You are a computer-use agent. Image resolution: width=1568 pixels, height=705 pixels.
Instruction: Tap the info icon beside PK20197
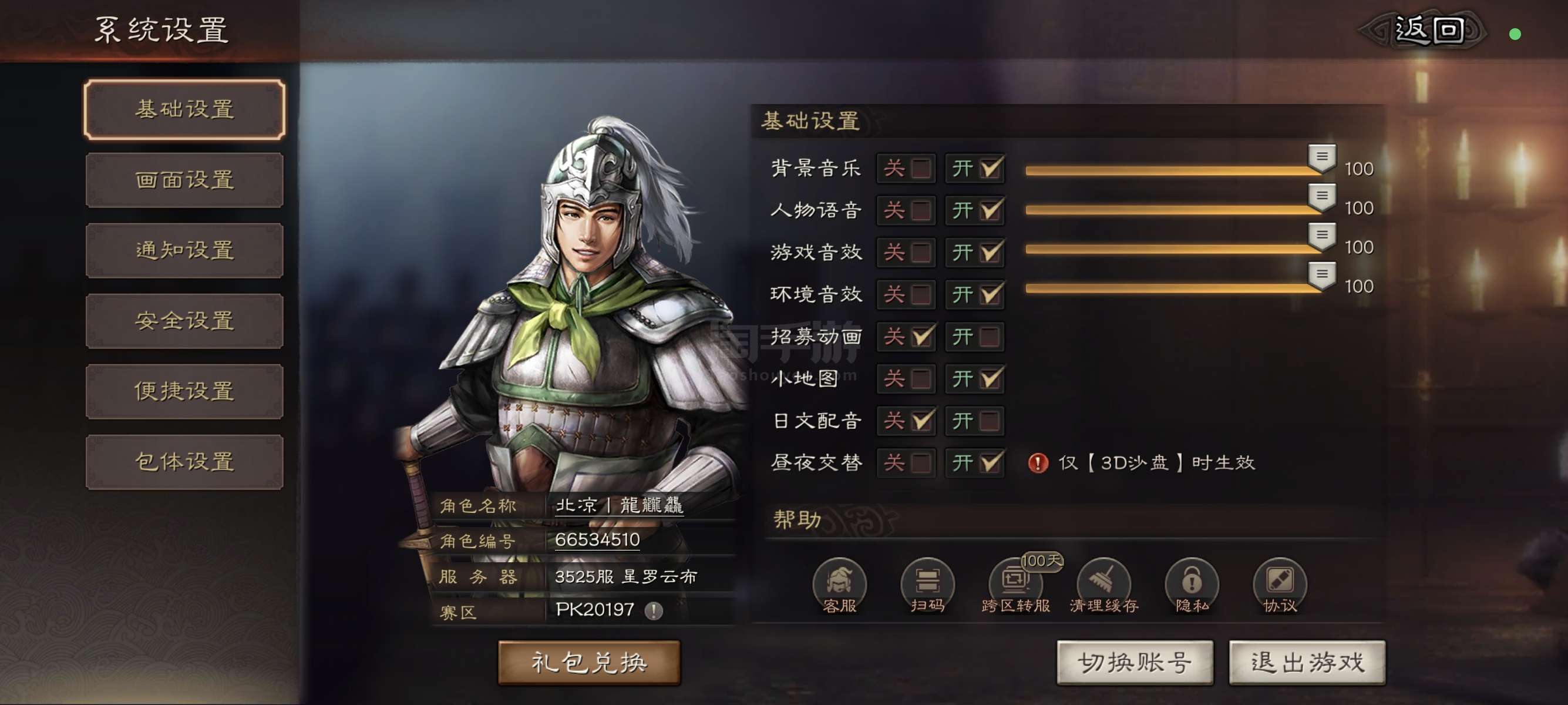(x=654, y=610)
